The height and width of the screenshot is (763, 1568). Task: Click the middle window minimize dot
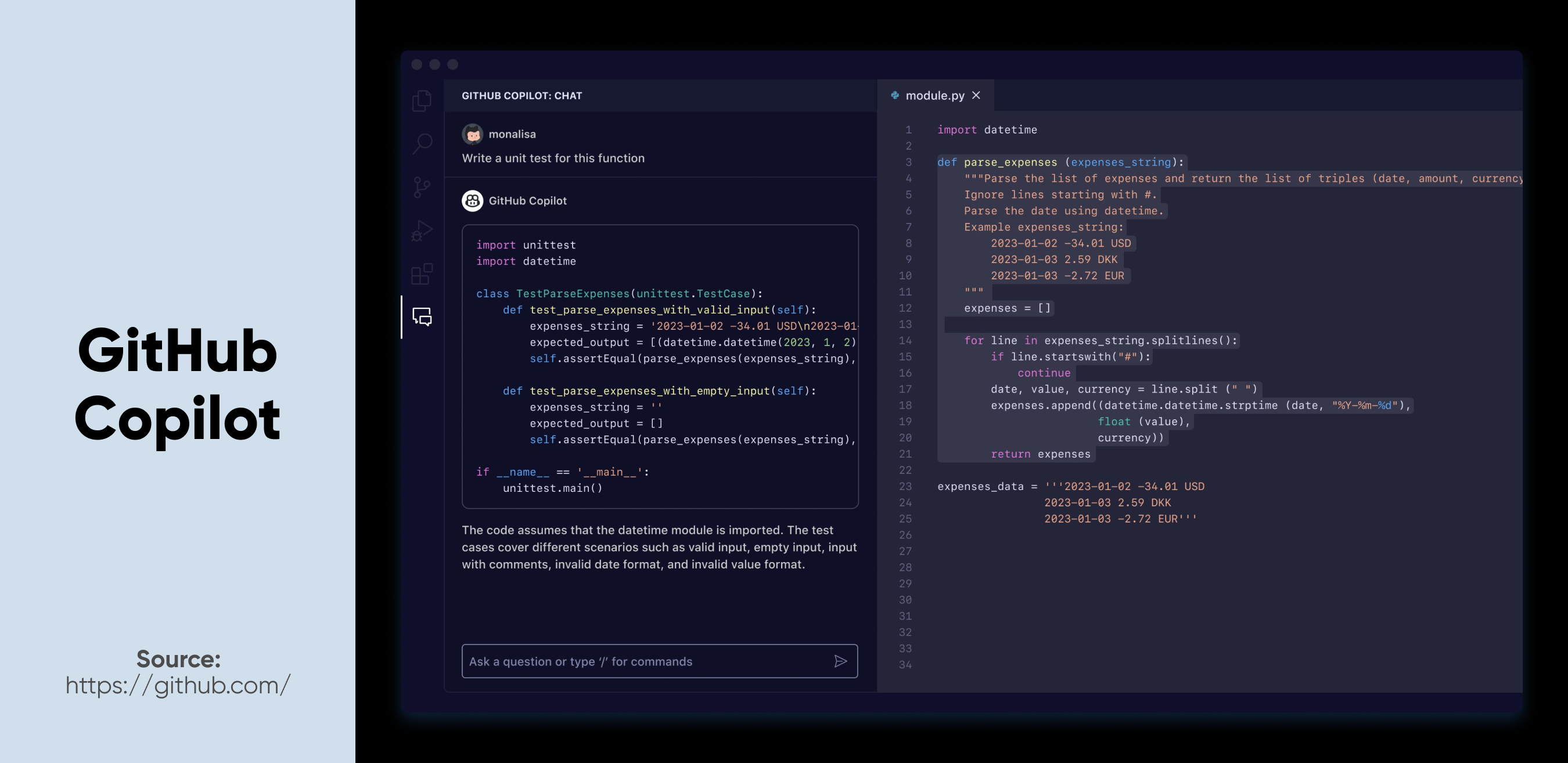(434, 64)
